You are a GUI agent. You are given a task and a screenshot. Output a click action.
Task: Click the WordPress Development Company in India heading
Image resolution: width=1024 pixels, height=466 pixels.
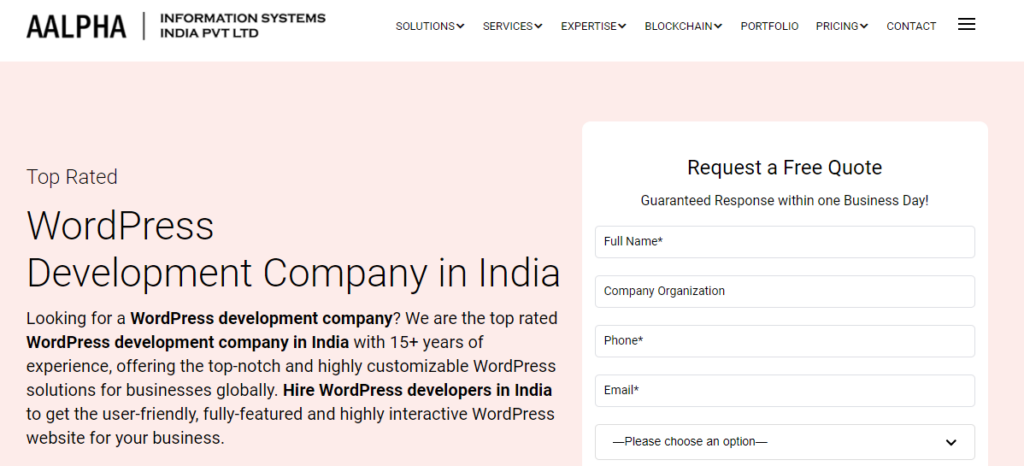click(x=292, y=249)
